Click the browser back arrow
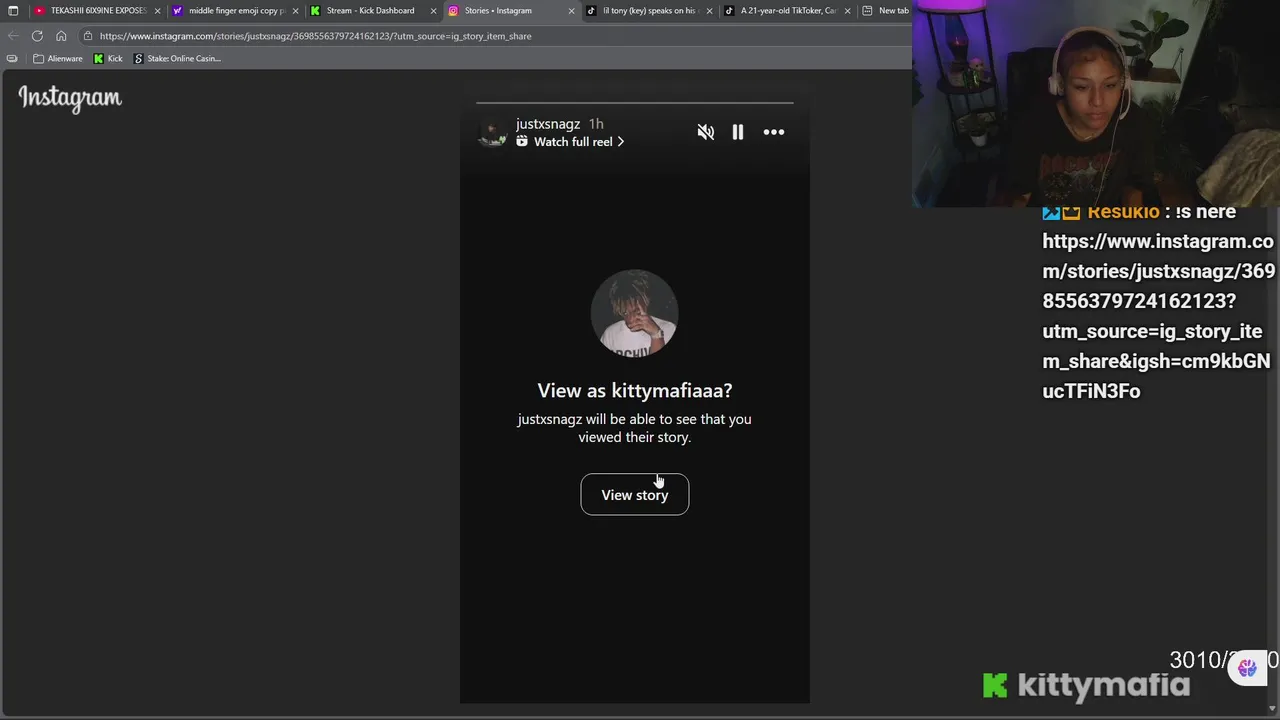Viewport: 1280px width, 720px height. tap(13, 36)
